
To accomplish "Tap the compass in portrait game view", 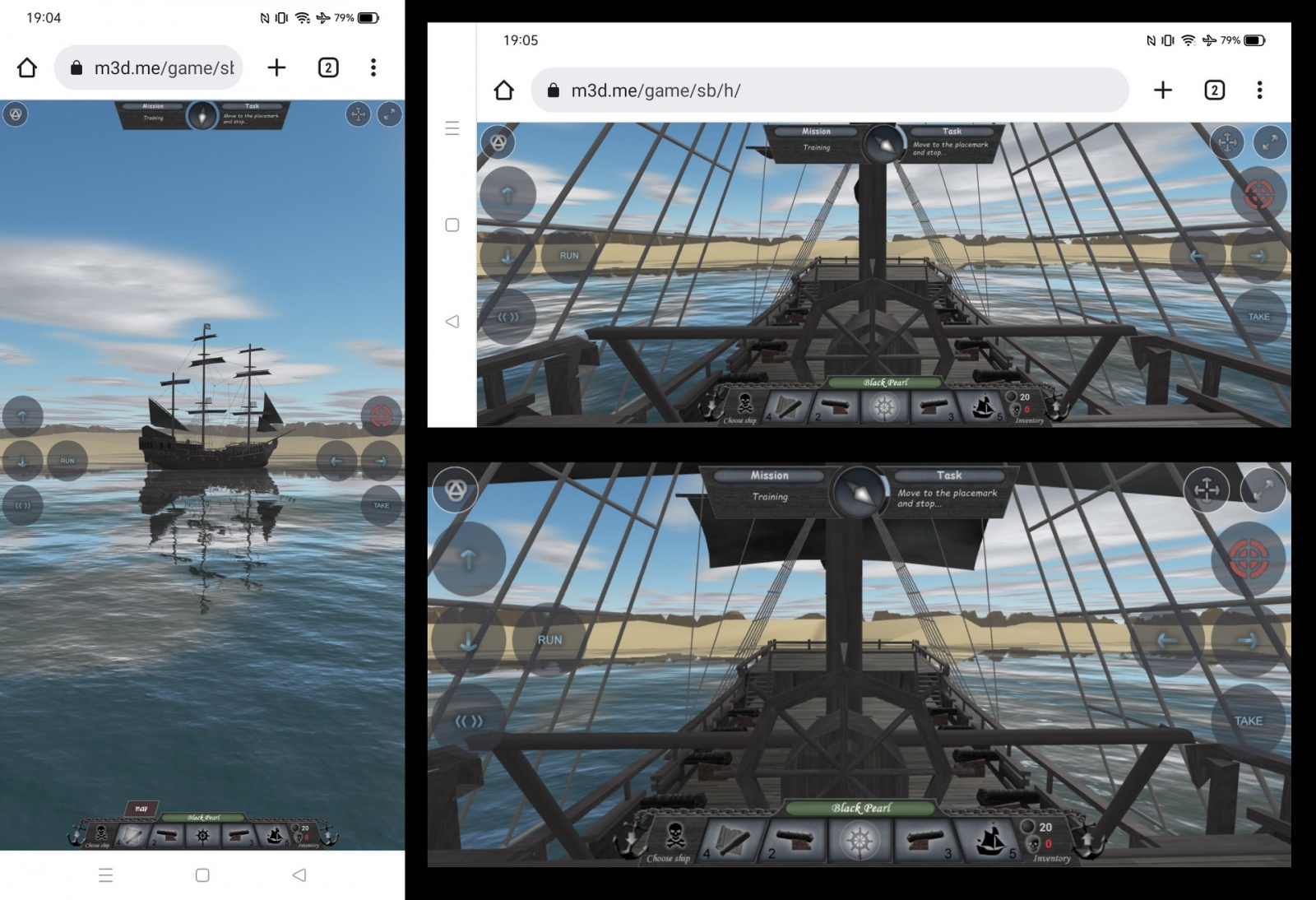I will click(x=202, y=116).
